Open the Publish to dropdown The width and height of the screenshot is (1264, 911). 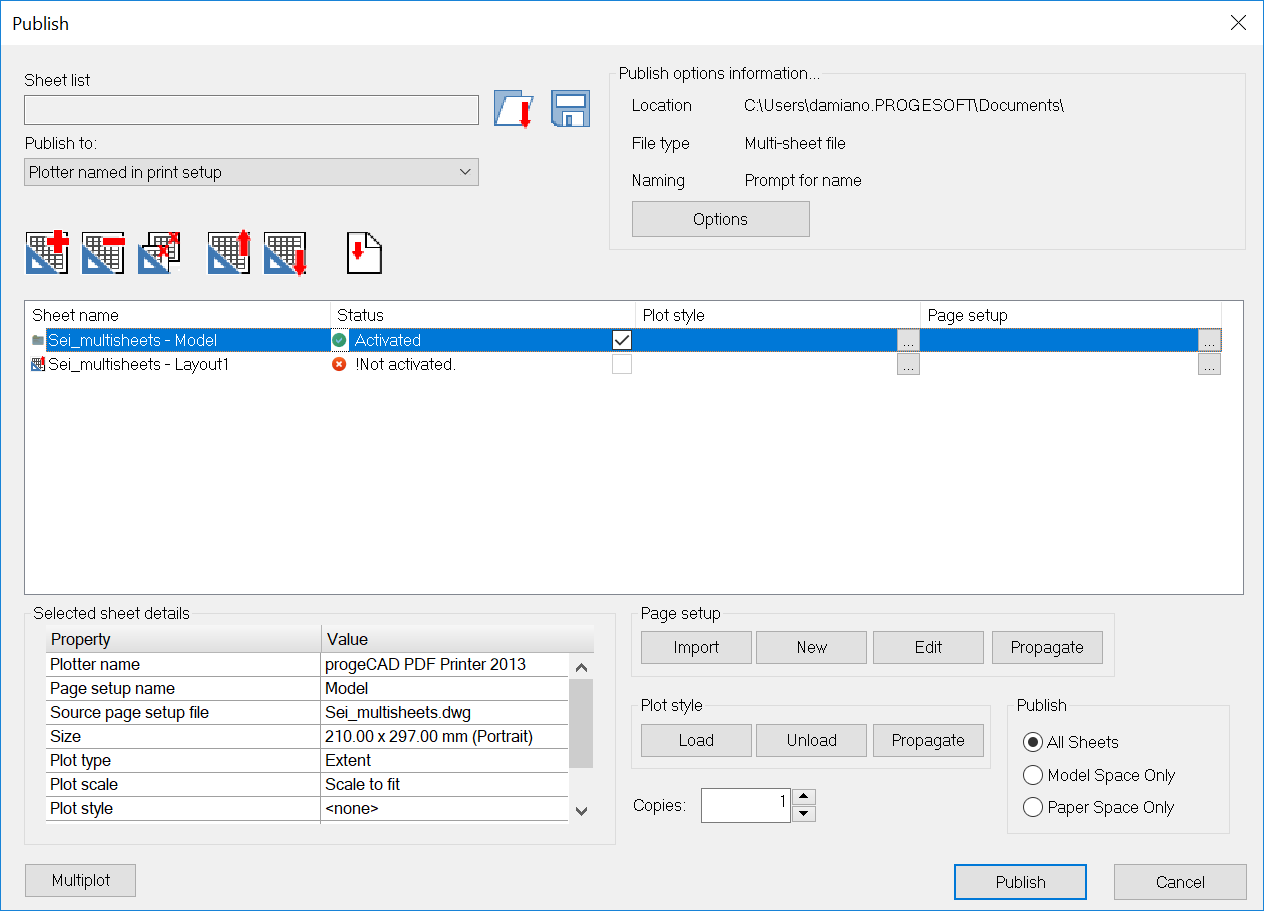pyautogui.click(x=251, y=172)
